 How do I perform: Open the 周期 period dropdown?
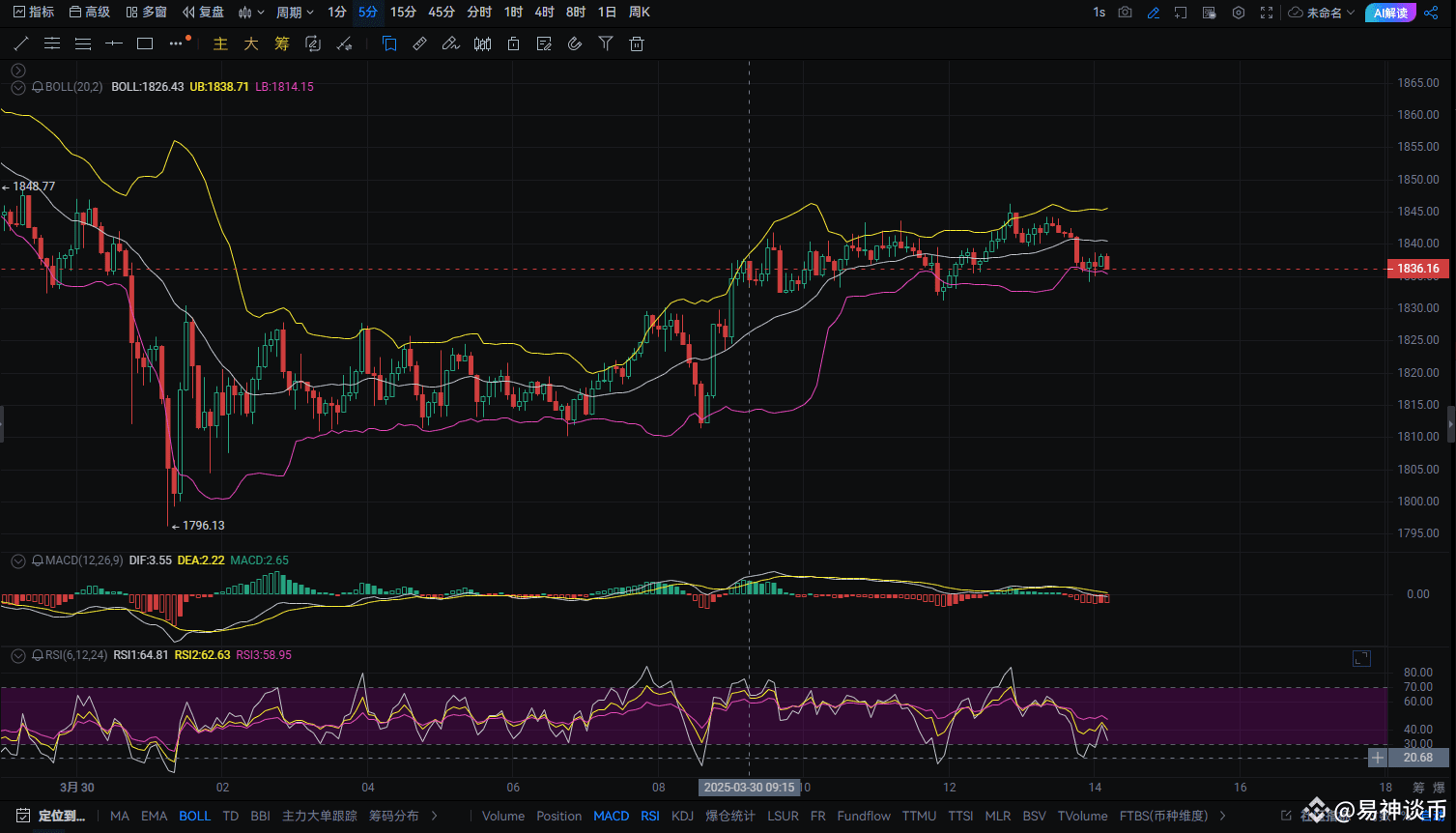click(295, 13)
